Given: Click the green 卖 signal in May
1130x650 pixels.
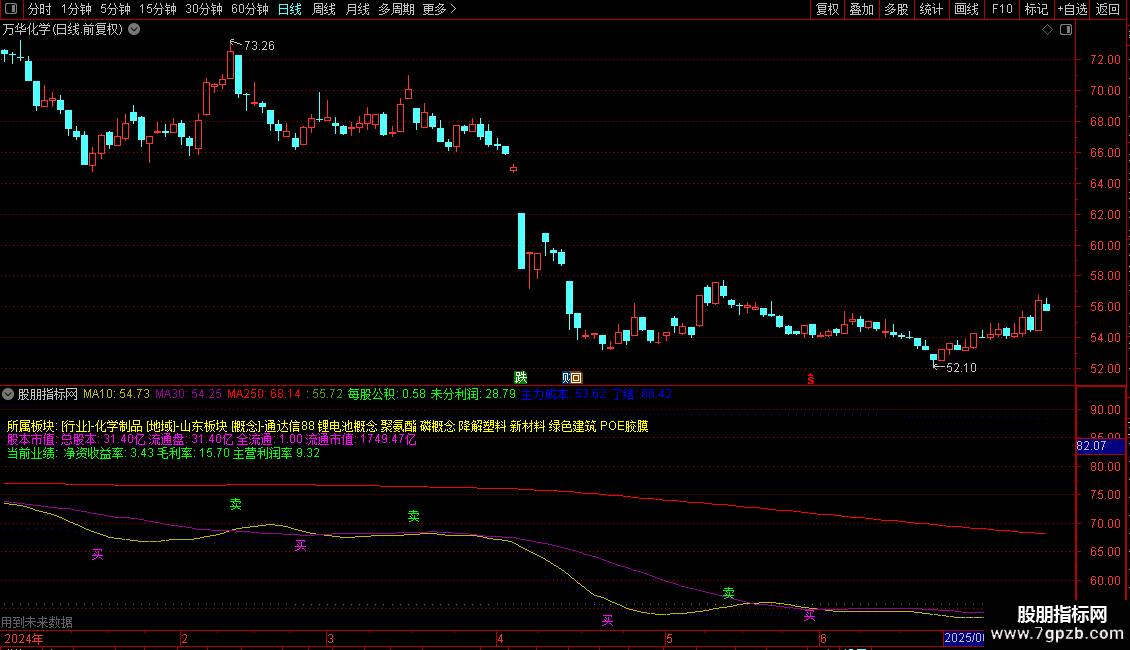Looking at the screenshot, I should click(x=729, y=592).
